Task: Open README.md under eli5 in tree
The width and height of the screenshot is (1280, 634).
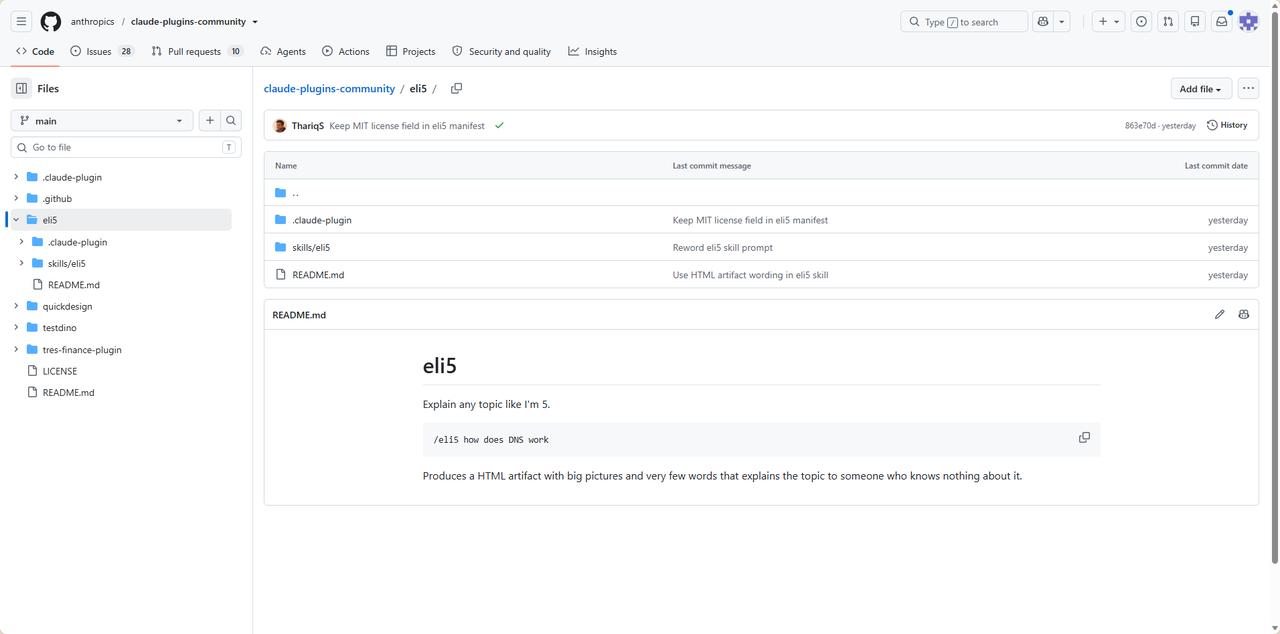Action: (x=73, y=285)
